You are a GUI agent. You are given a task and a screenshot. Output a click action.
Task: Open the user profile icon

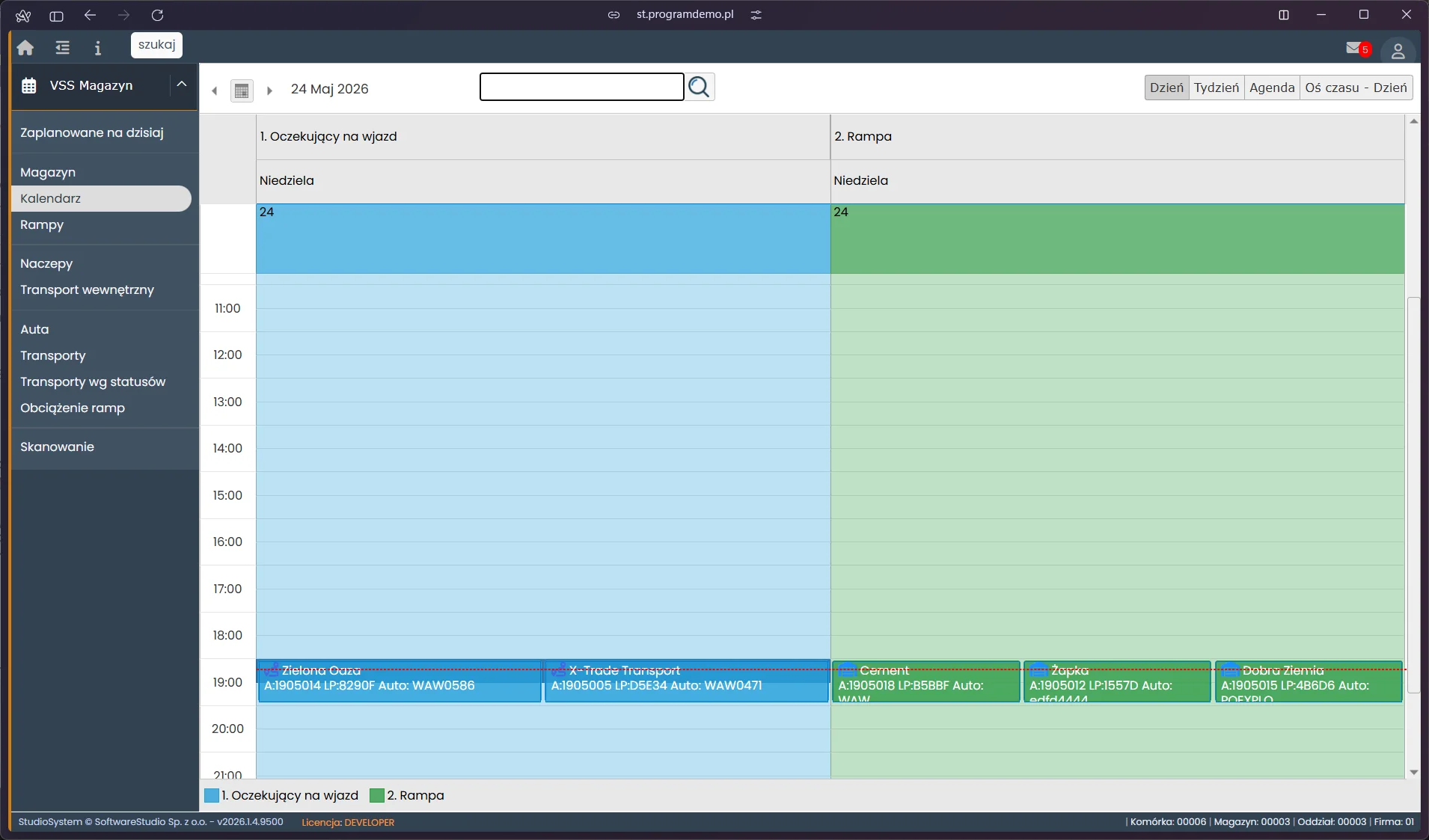coord(1398,51)
